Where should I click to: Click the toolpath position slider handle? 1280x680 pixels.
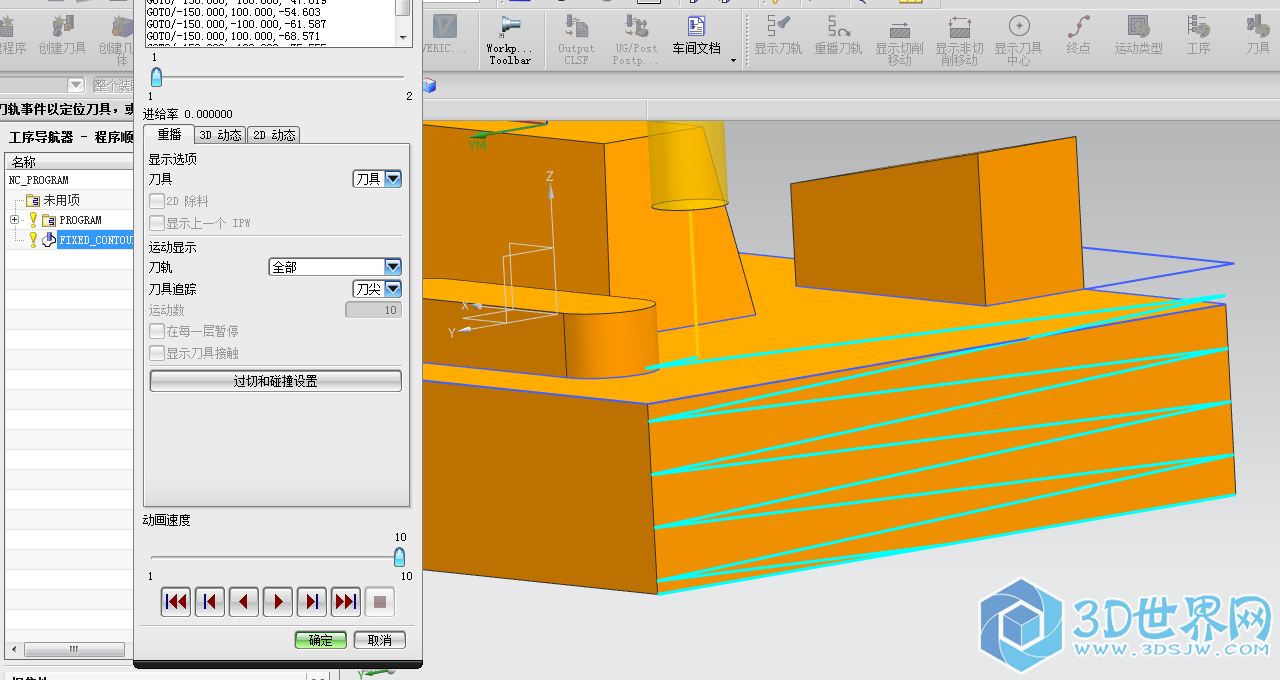point(156,77)
